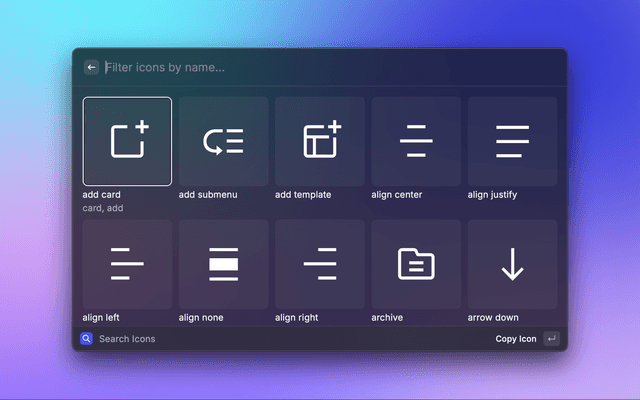Click the blue Search Icons extension icon
This screenshot has height=400, width=640.
coord(87,339)
